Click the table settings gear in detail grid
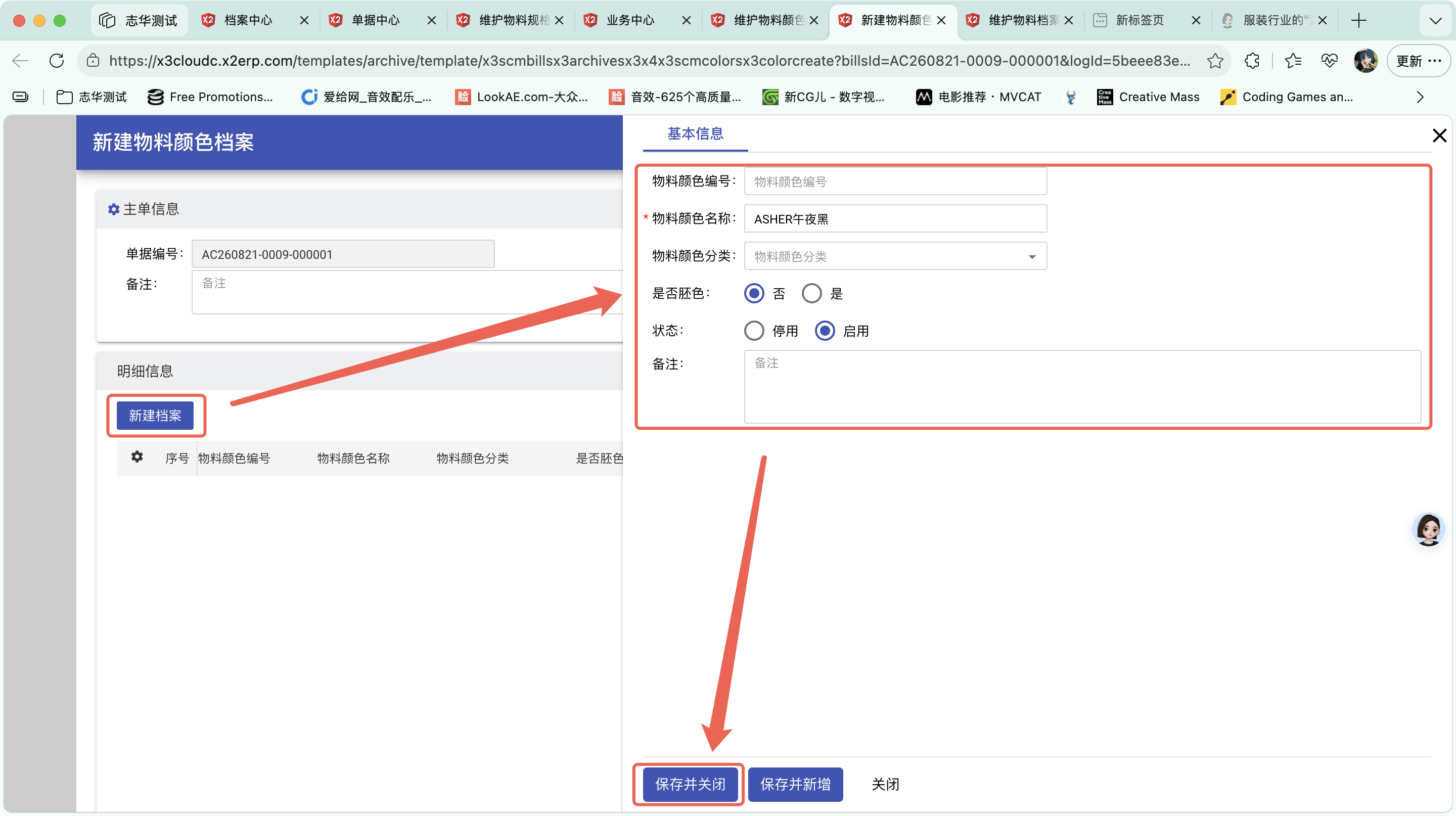Screen dimensions: 1456x816 point(137,457)
